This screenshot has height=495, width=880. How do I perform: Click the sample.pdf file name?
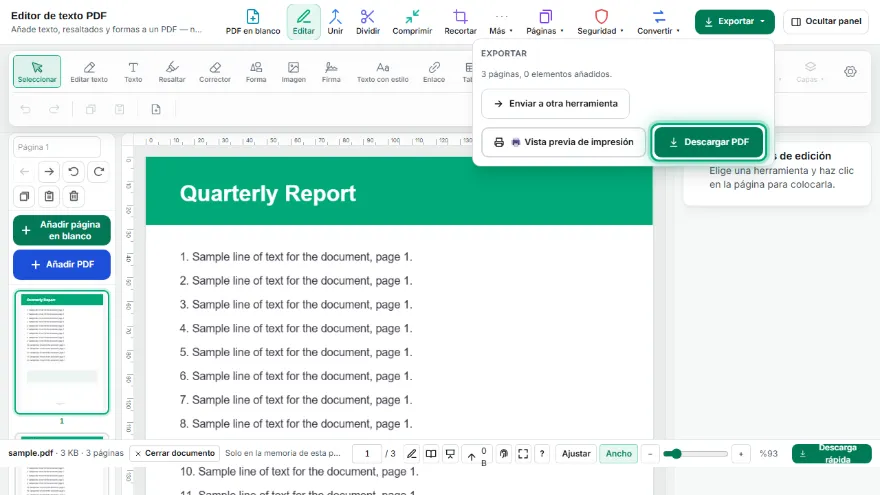(x=30, y=453)
